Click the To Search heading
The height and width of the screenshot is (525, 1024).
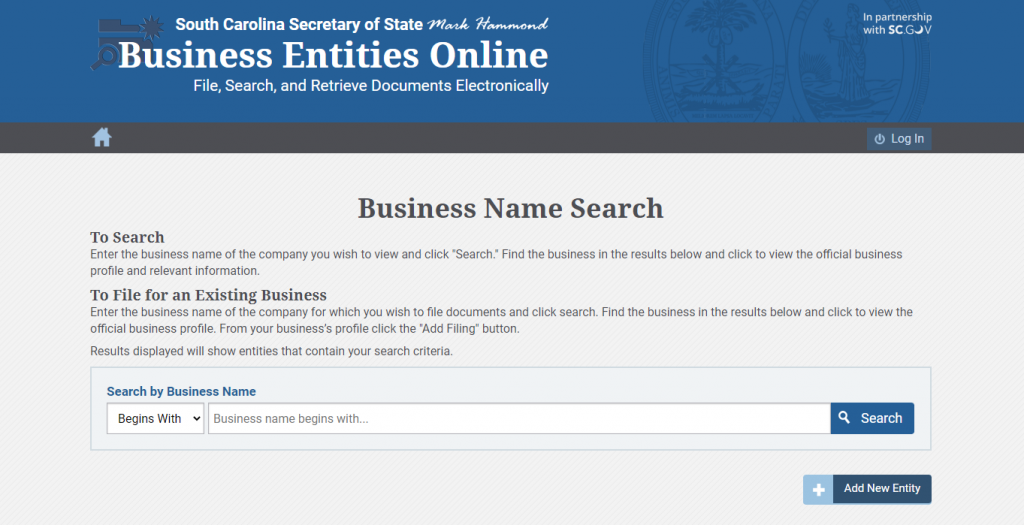(127, 237)
